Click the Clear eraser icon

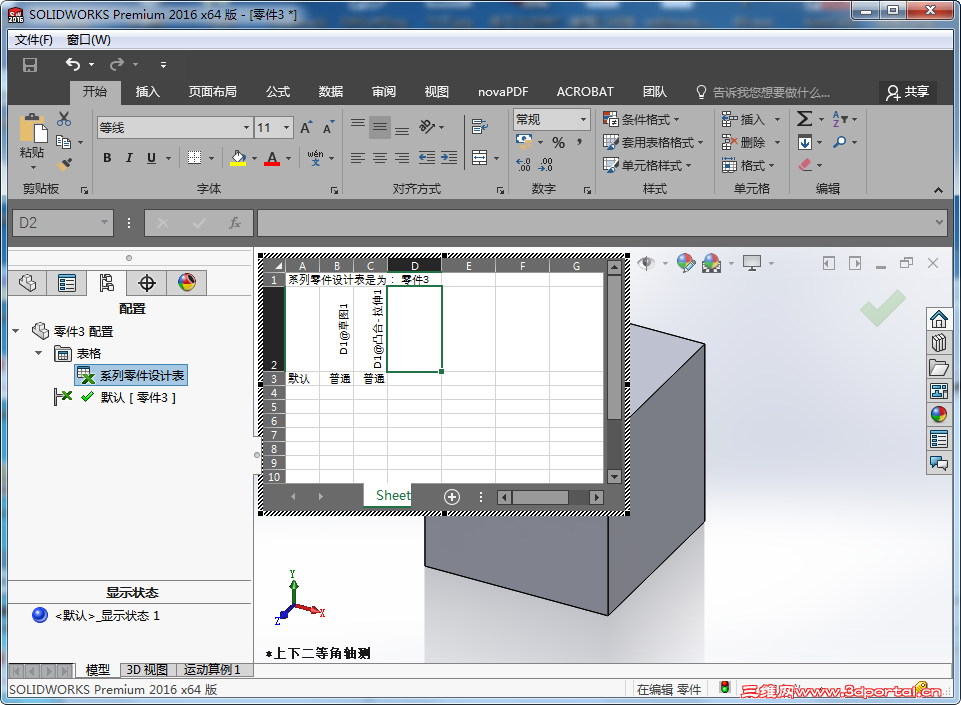click(x=805, y=165)
